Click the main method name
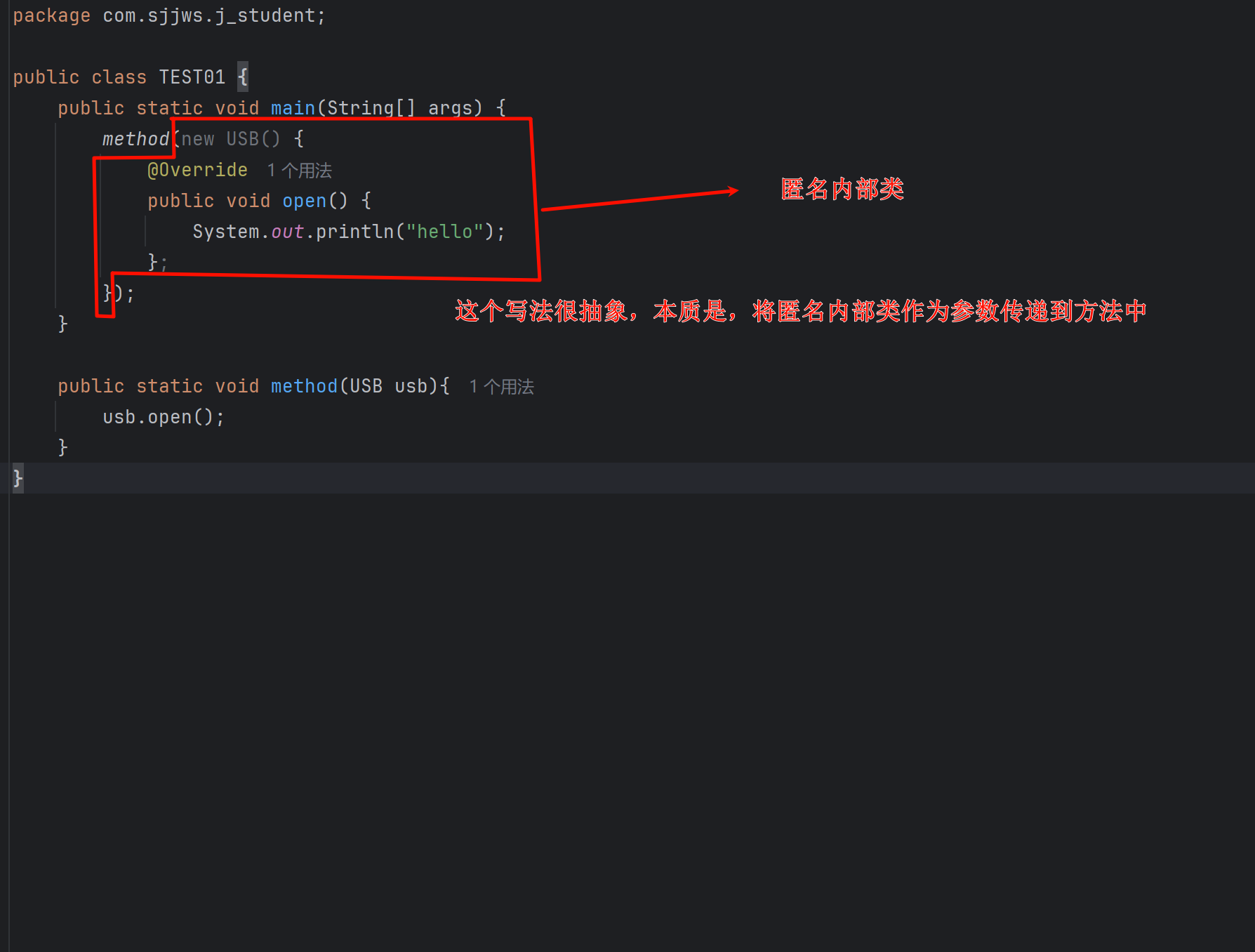This screenshot has width=1255, height=952. (x=293, y=108)
